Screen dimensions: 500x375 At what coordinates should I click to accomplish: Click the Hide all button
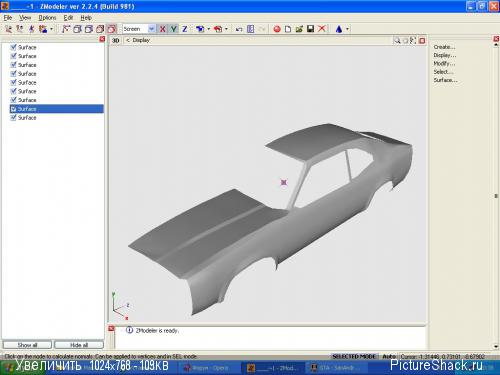pyautogui.click(x=79, y=345)
